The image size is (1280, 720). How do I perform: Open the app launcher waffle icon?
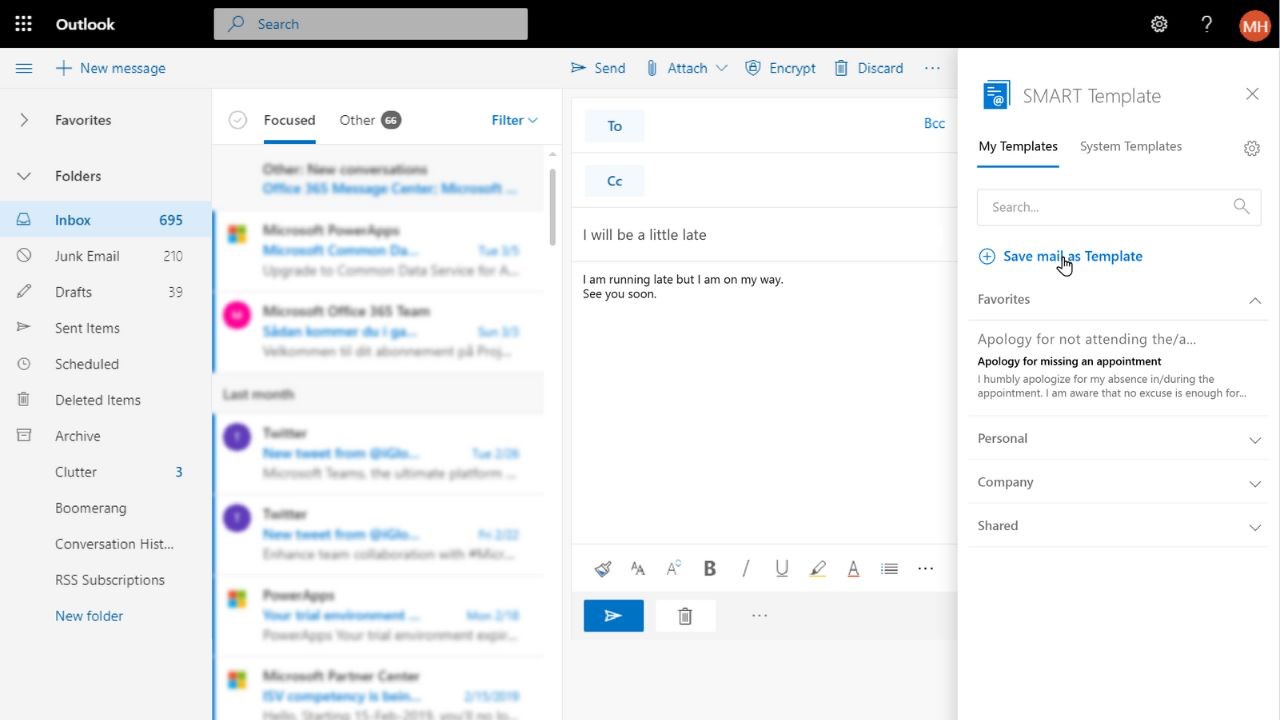point(24,24)
